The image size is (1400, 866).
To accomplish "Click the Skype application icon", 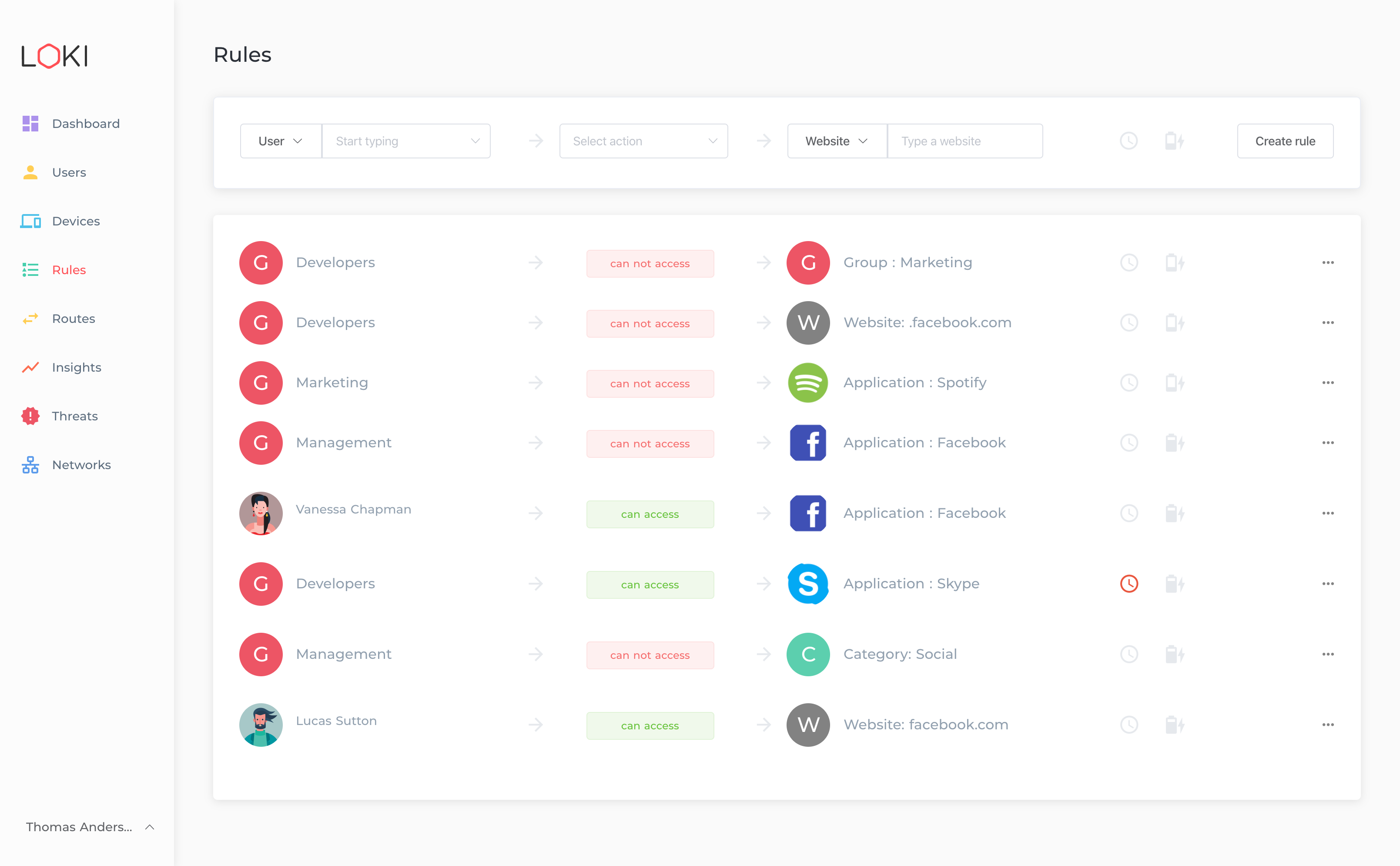I will 808,584.
